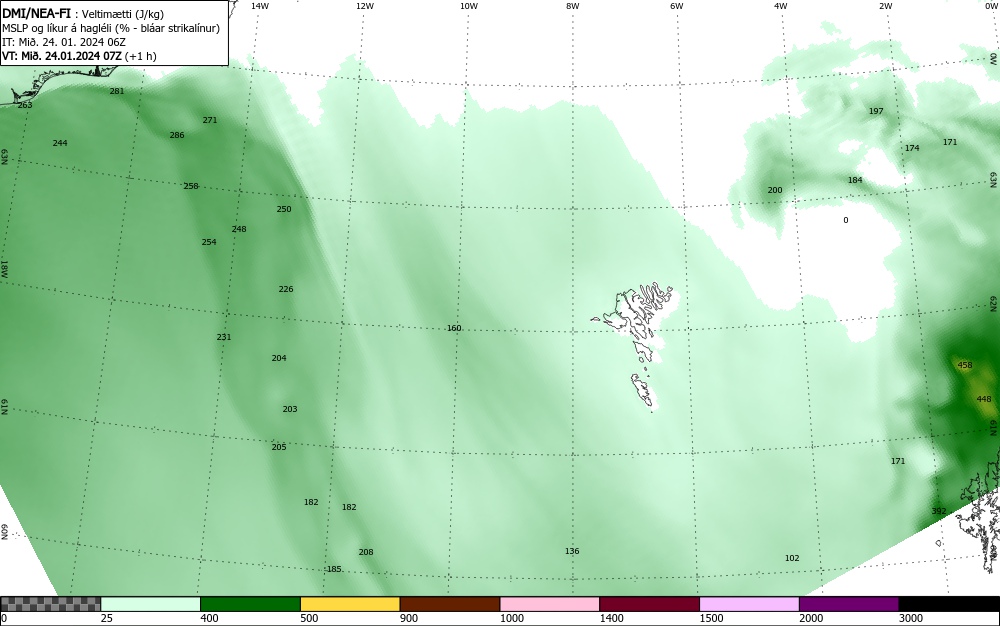Click the CAPE value 250
1000x626 pixels.
coord(284,209)
